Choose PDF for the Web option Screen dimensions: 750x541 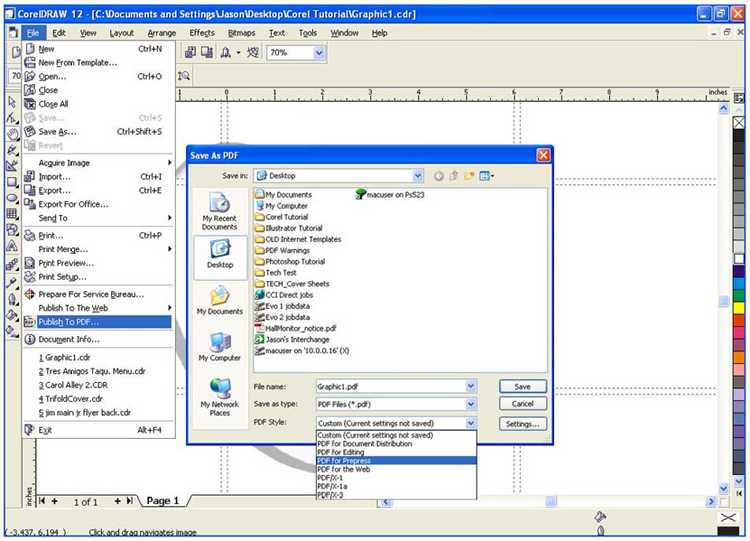397,469
